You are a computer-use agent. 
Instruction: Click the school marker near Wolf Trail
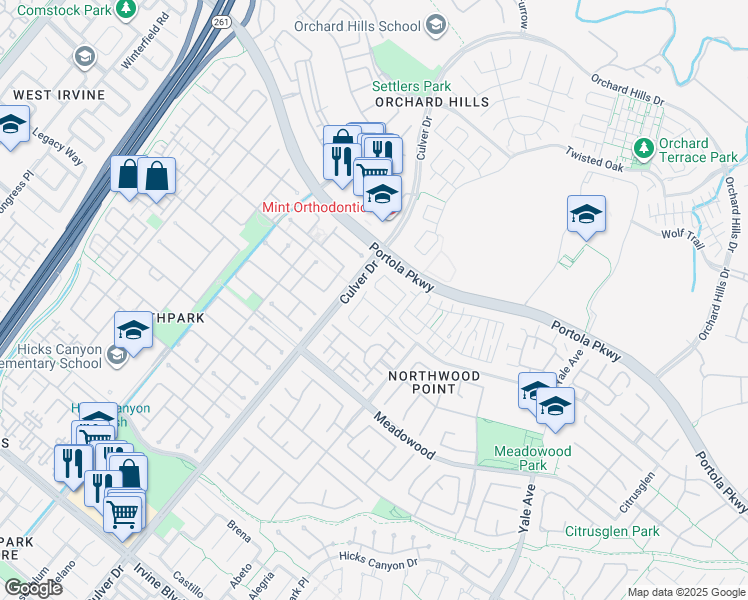coord(586,217)
